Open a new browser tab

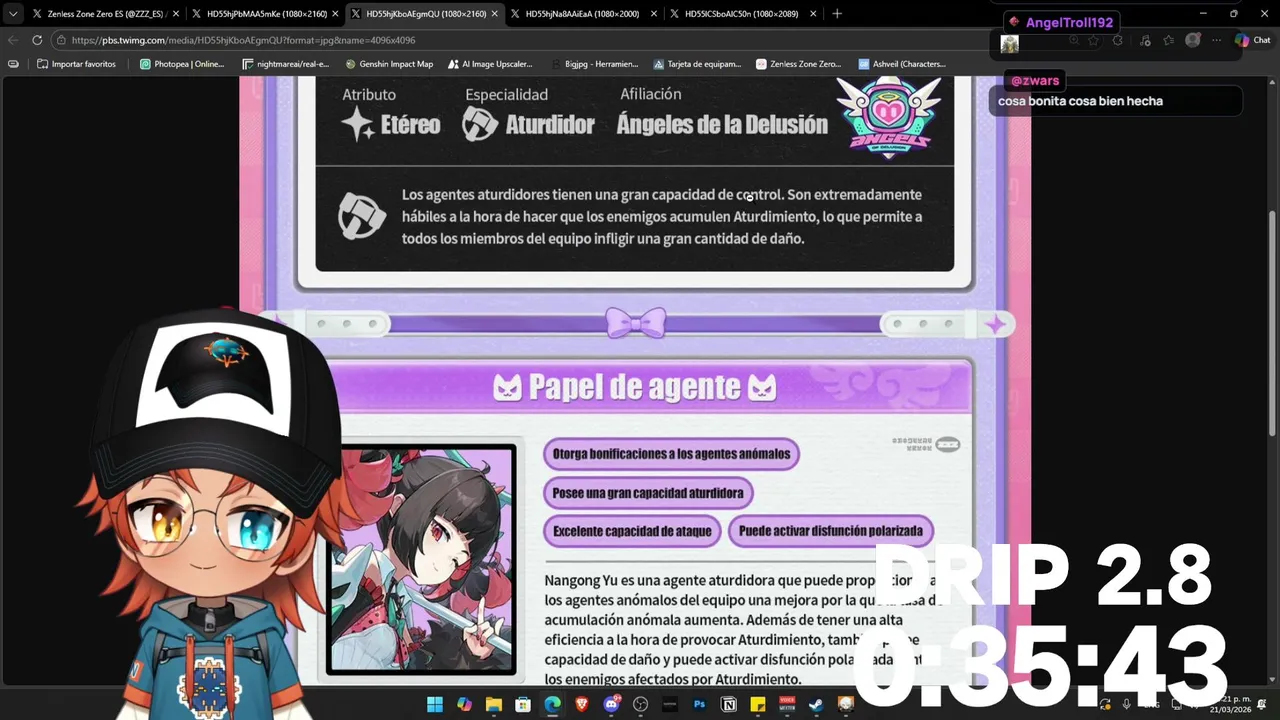click(837, 14)
